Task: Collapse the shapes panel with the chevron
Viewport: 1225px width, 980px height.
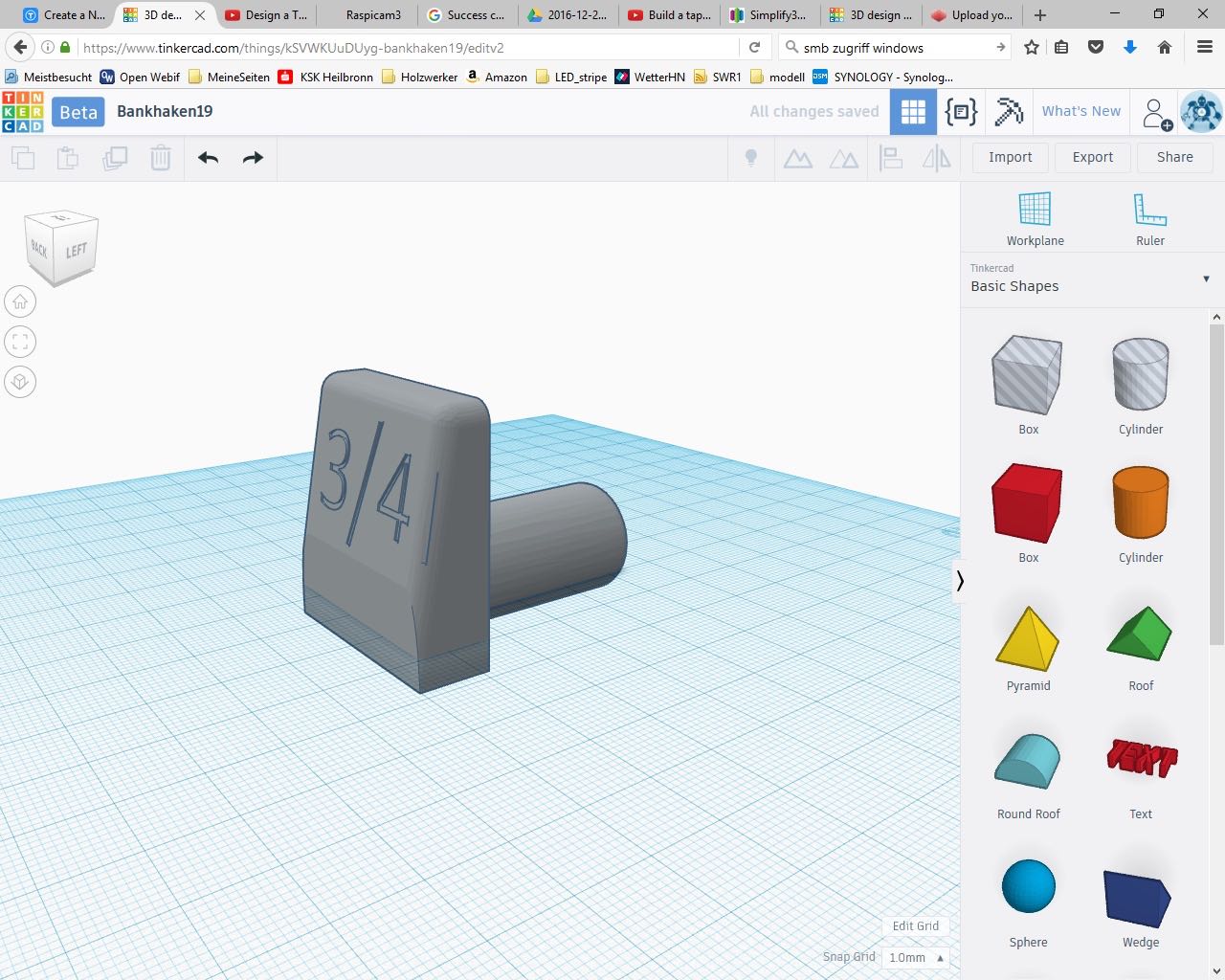Action: (960, 581)
